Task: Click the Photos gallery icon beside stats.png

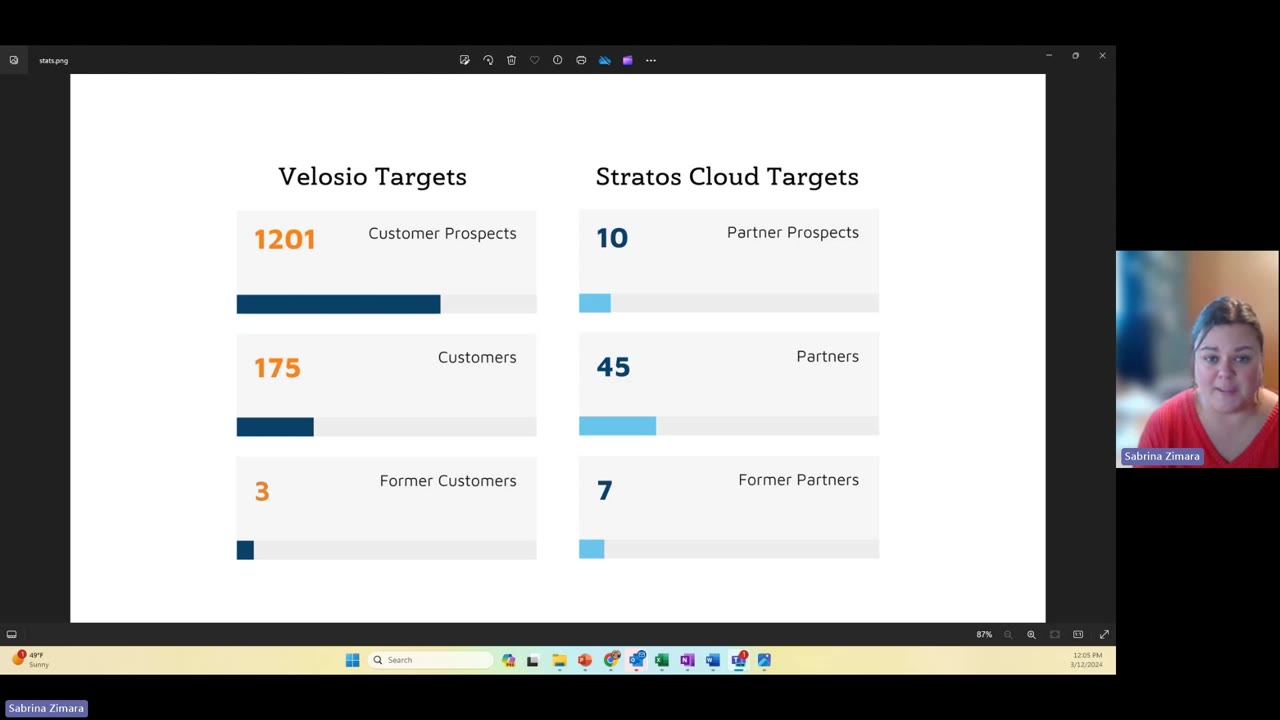Action: coord(14,60)
